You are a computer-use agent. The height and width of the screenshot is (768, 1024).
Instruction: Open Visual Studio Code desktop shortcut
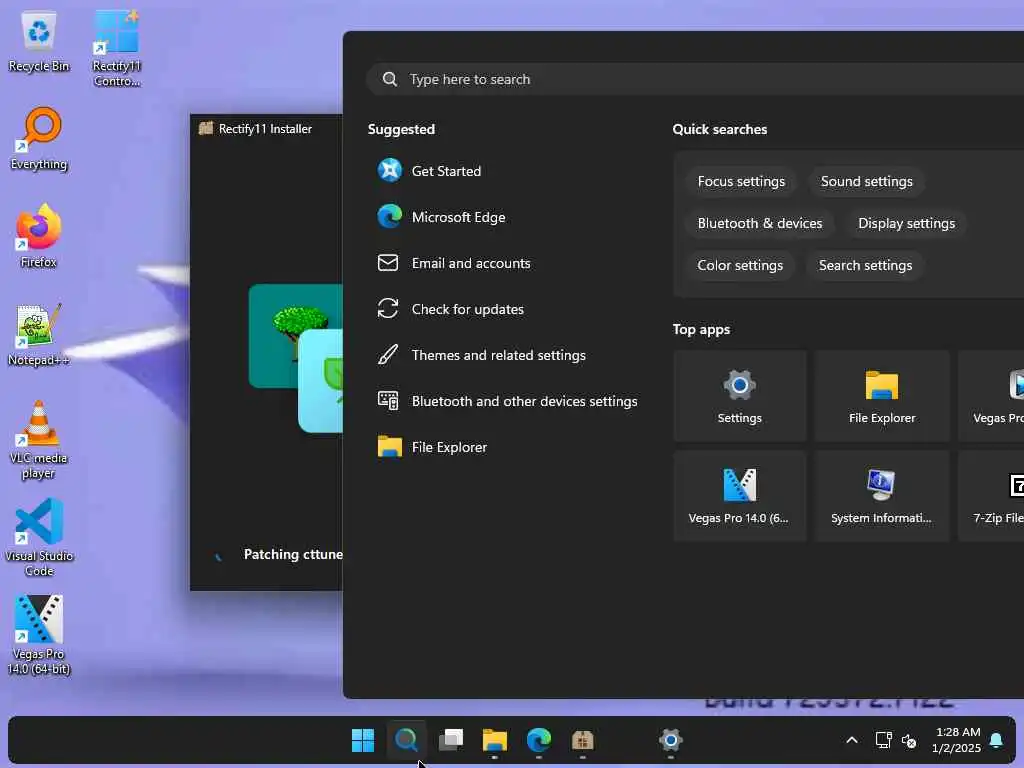pos(39,537)
